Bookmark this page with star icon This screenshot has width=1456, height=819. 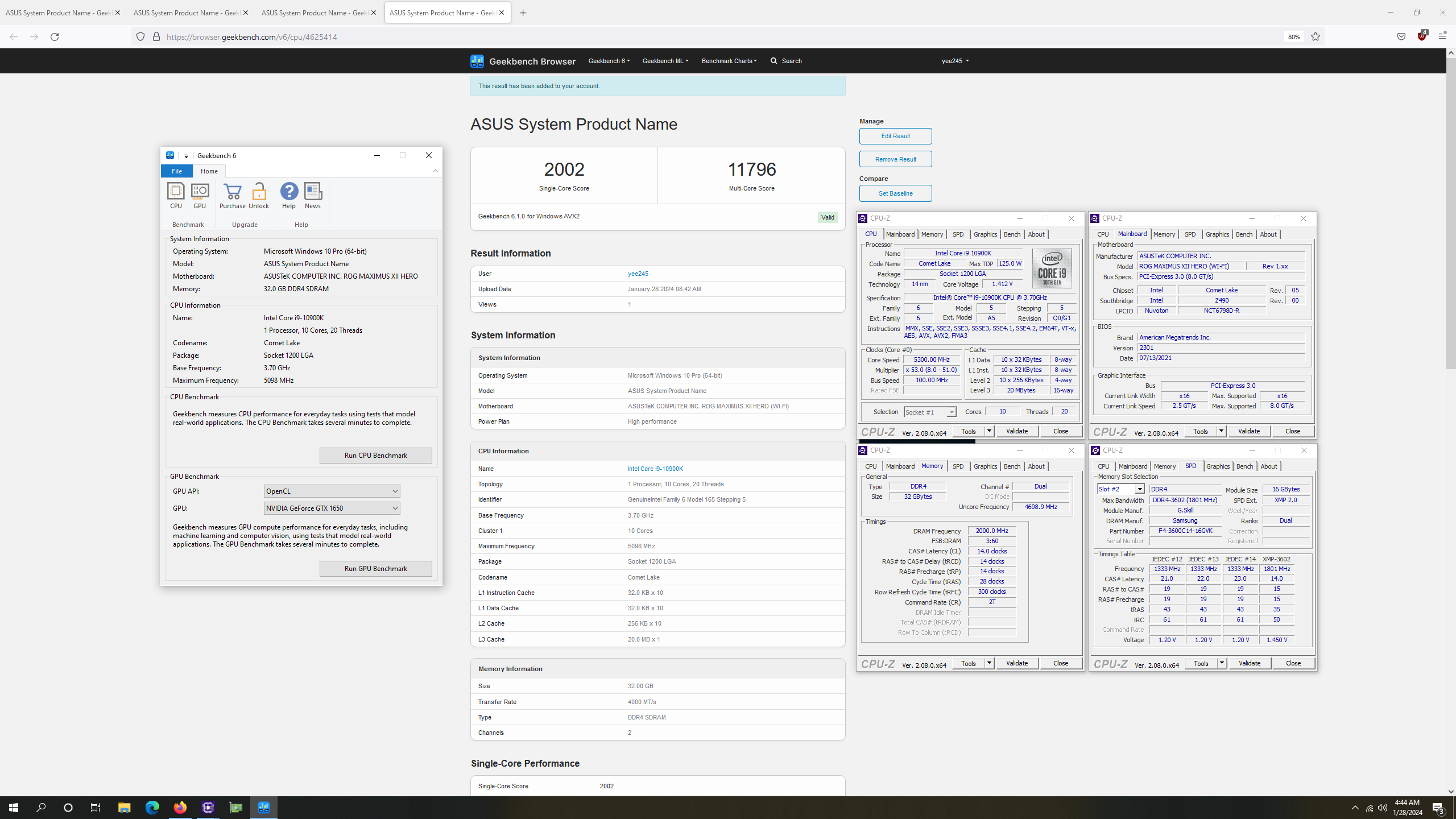pos(1316,37)
